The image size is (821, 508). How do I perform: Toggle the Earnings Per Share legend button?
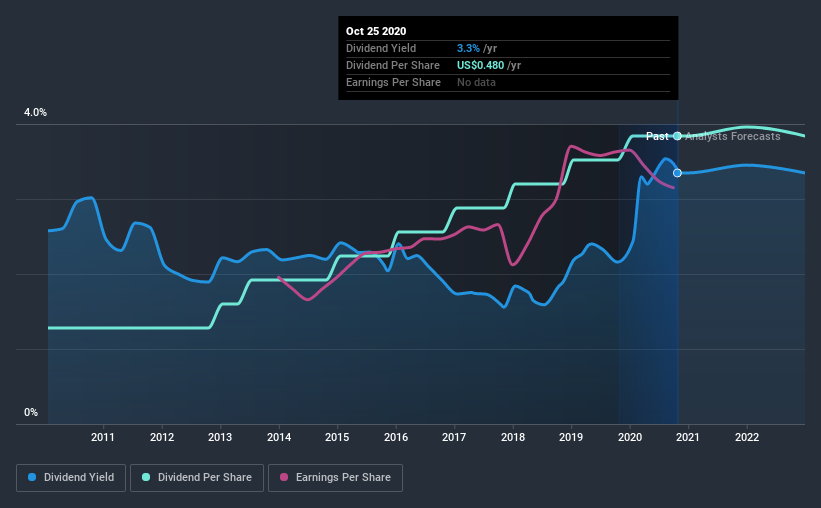(335, 478)
